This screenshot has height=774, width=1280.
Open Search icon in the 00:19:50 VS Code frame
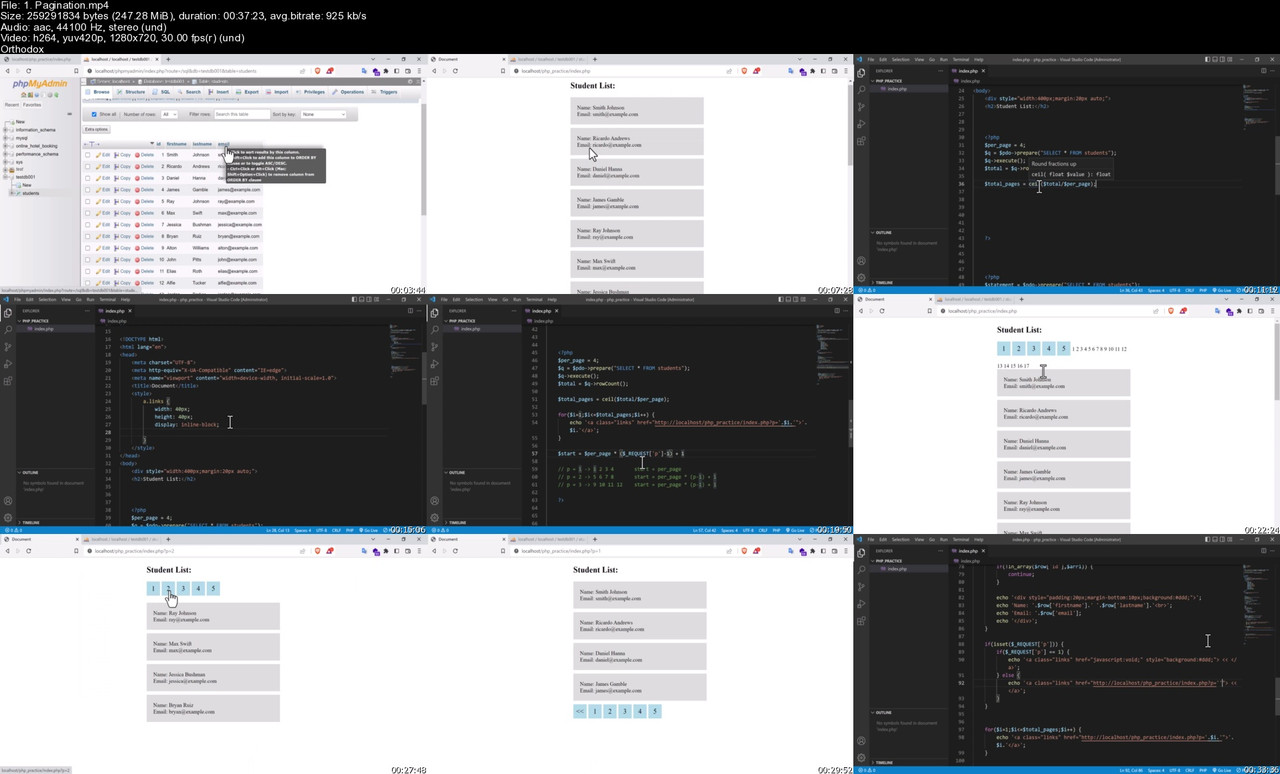pyautogui.click(x=435, y=330)
